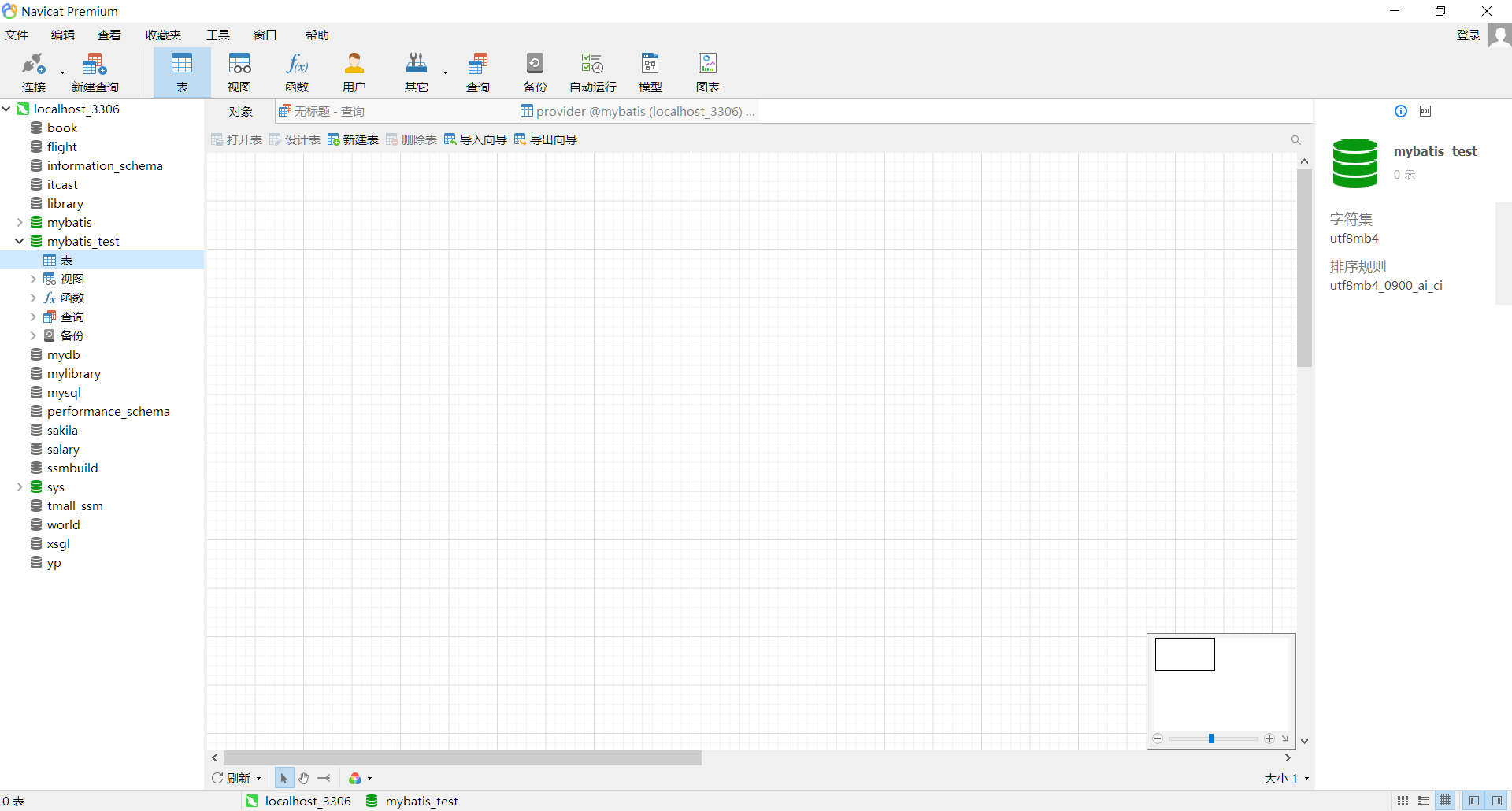
Task: Open the 帮助 menu
Action: coord(317,35)
